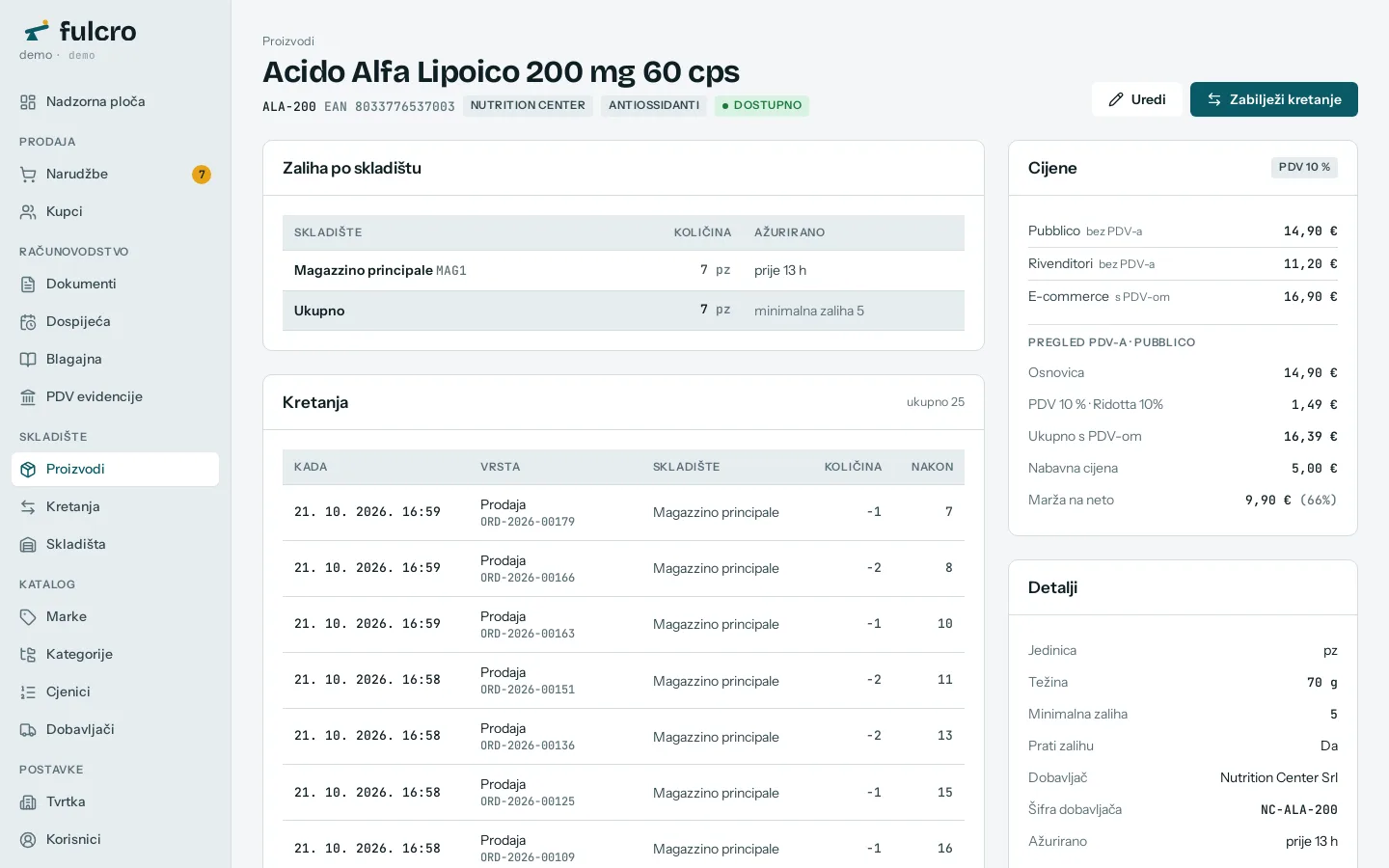Click the orange Narudžbe count badge

pyautogui.click(x=201, y=175)
